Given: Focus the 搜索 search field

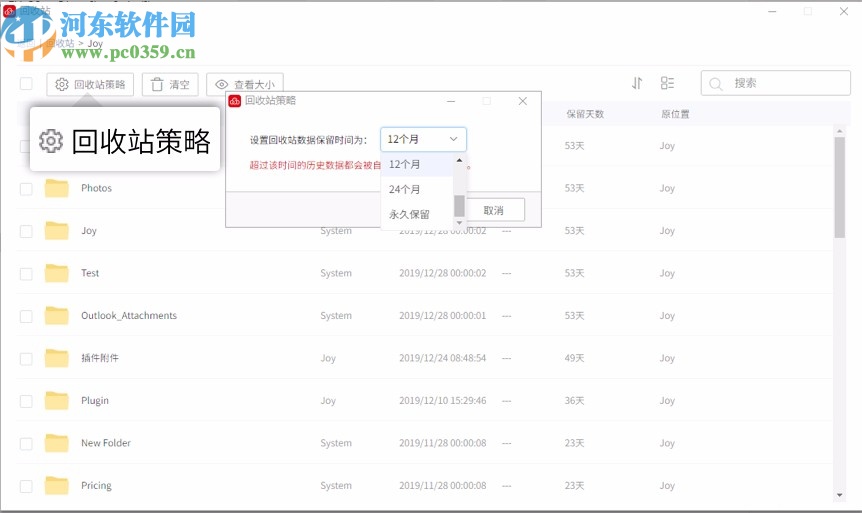Looking at the screenshot, I should (x=775, y=83).
